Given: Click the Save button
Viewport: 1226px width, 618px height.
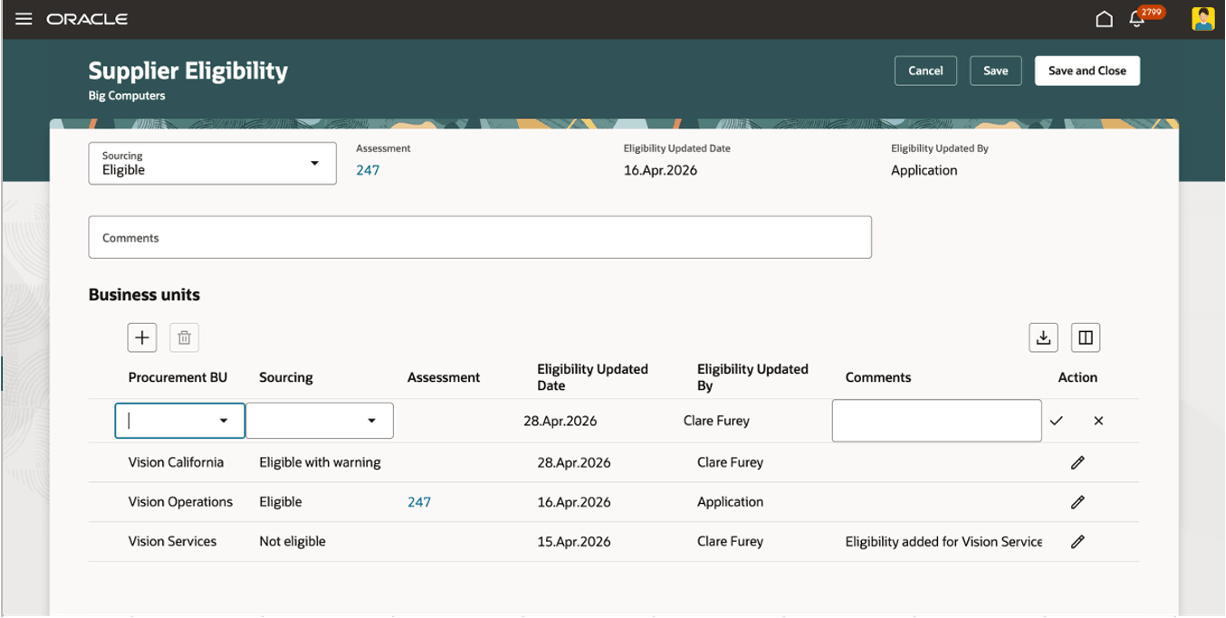Looking at the screenshot, I should coord(995,71).
